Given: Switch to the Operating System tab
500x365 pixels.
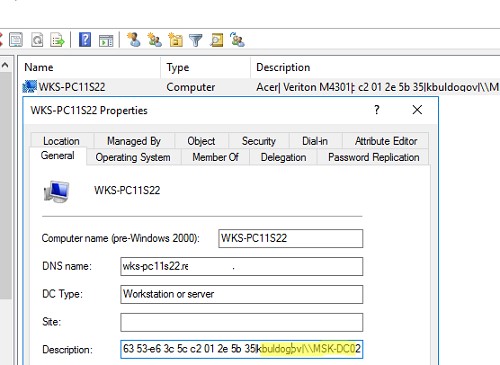Looking at the screenshot, I should pos(133,157).
